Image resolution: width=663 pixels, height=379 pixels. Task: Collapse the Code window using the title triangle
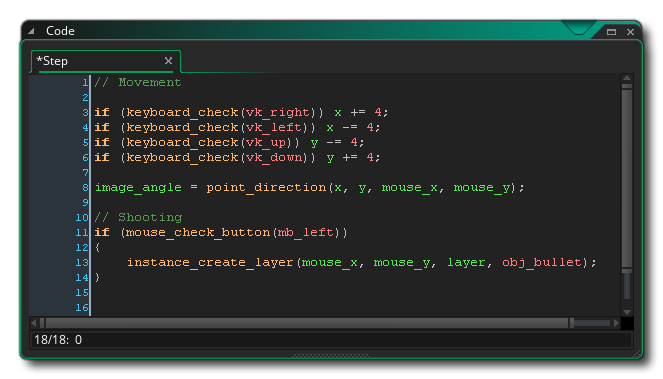tap(31, 31)
